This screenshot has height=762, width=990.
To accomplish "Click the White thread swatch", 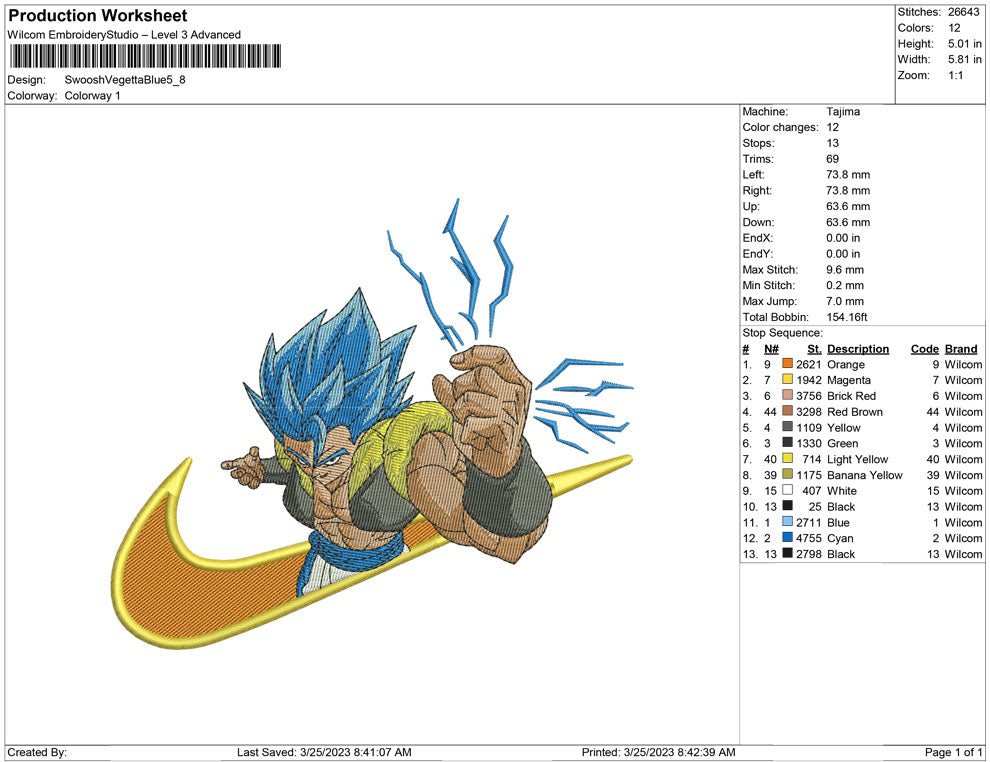I will pos(787,490).
